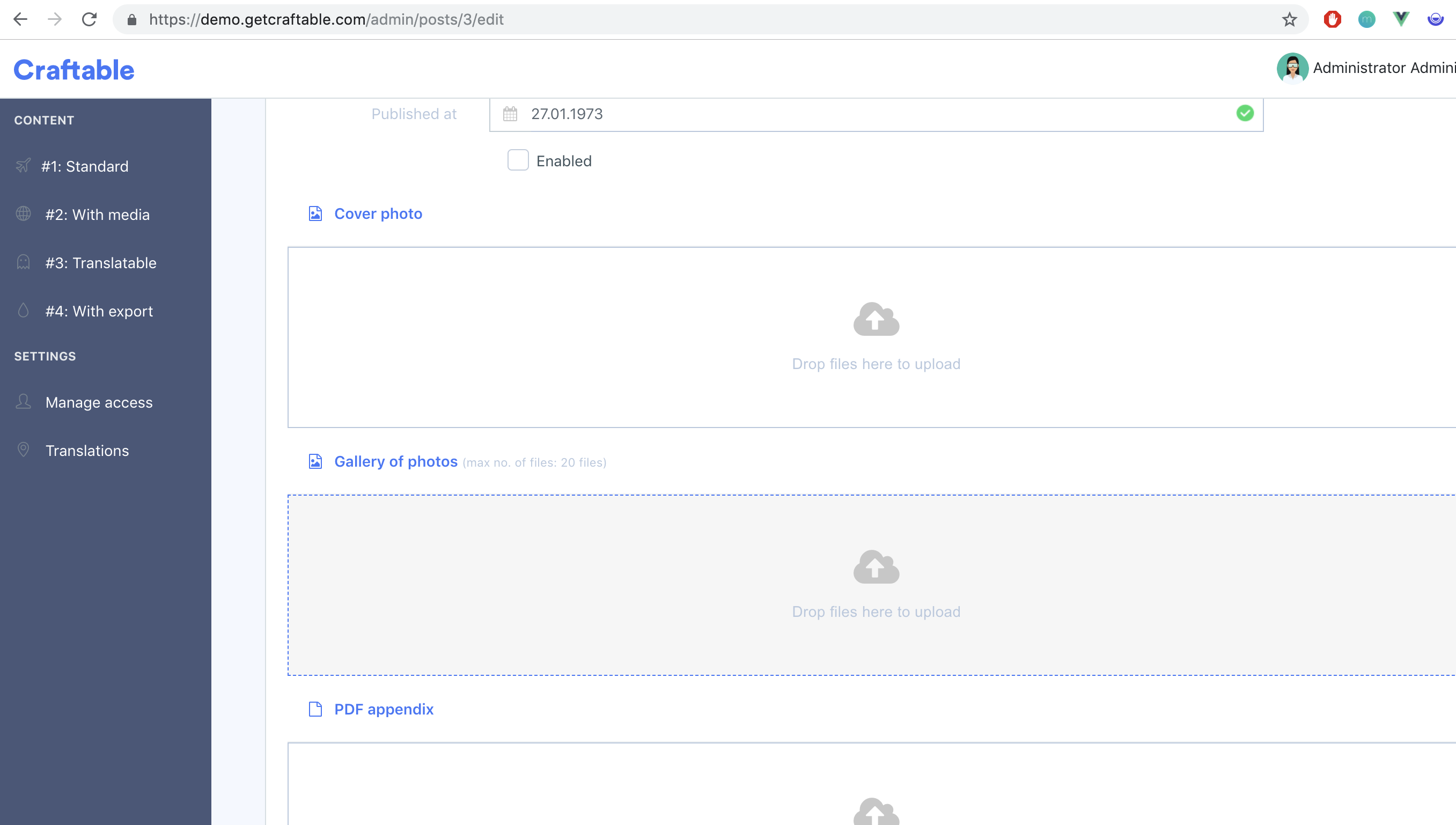
Task: Go back with the browser back arrow
Action: [20, 20]
